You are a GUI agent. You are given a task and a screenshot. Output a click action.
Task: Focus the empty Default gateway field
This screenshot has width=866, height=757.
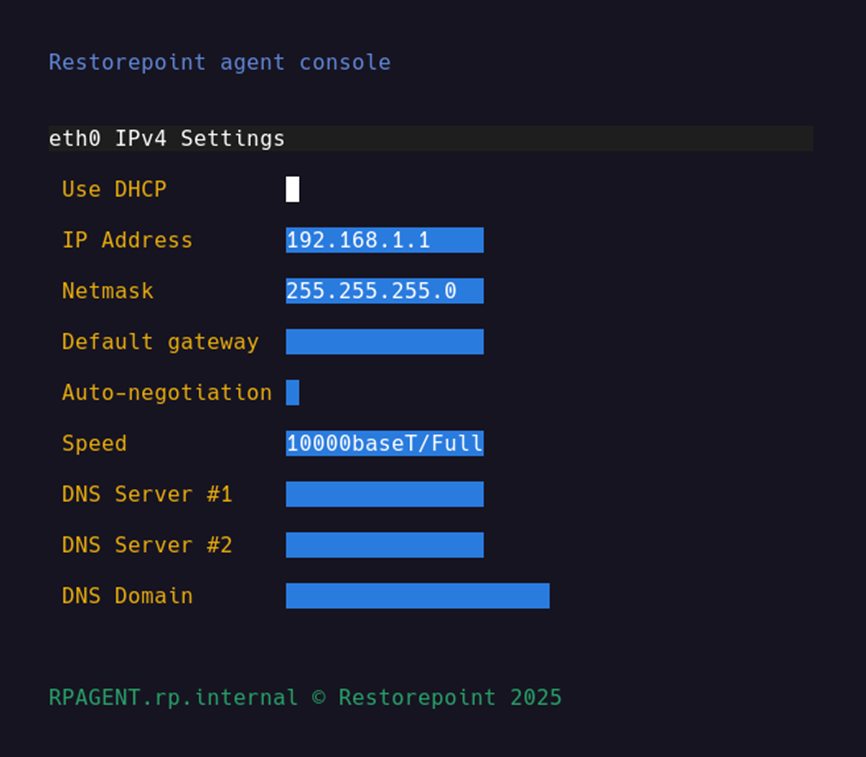tap(384, 342)
